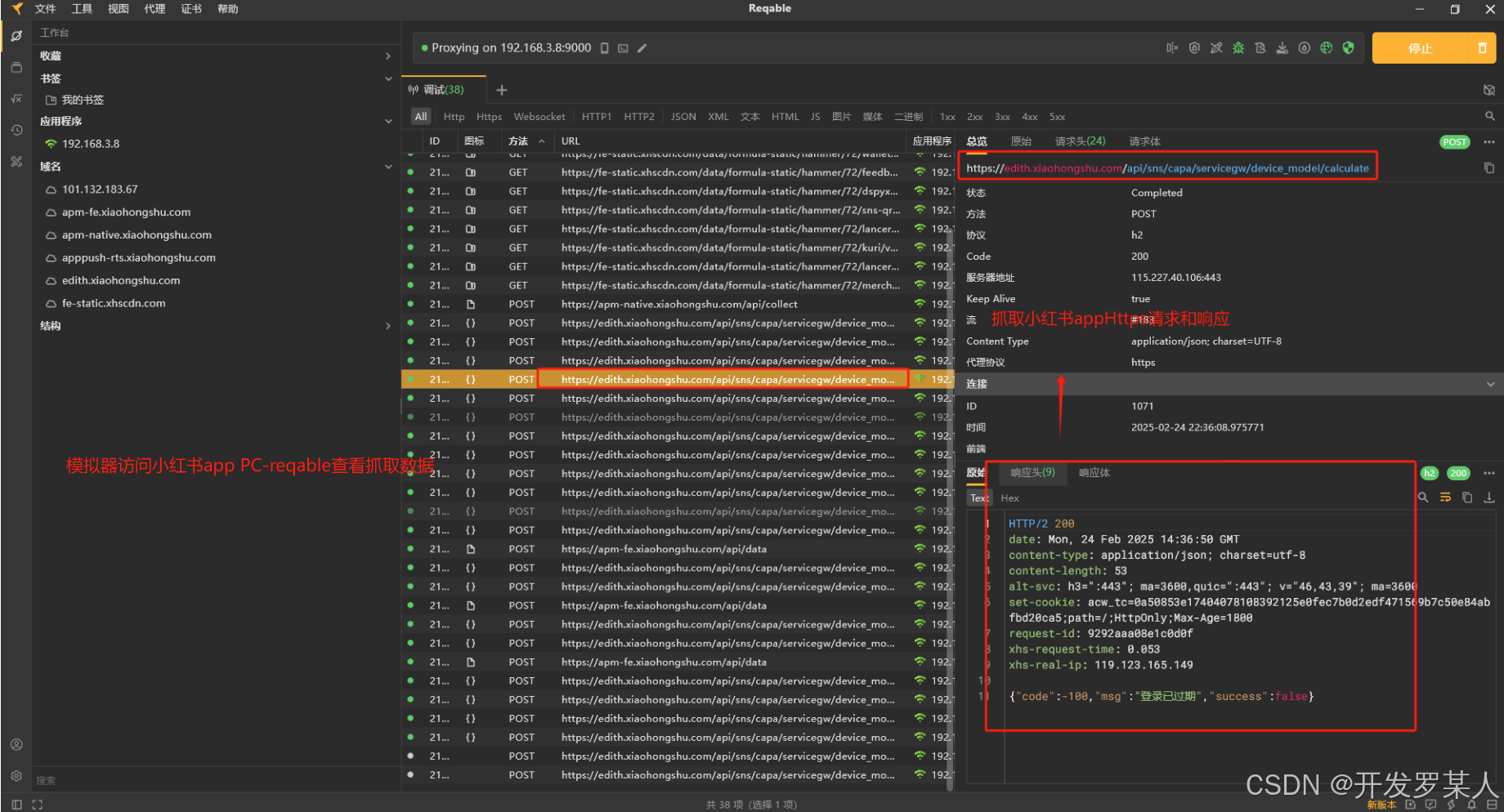Add a new tab with the plus icon
Image resolution: width=1504 pixels, height=812 pixels.
click(x=502, y=90)
